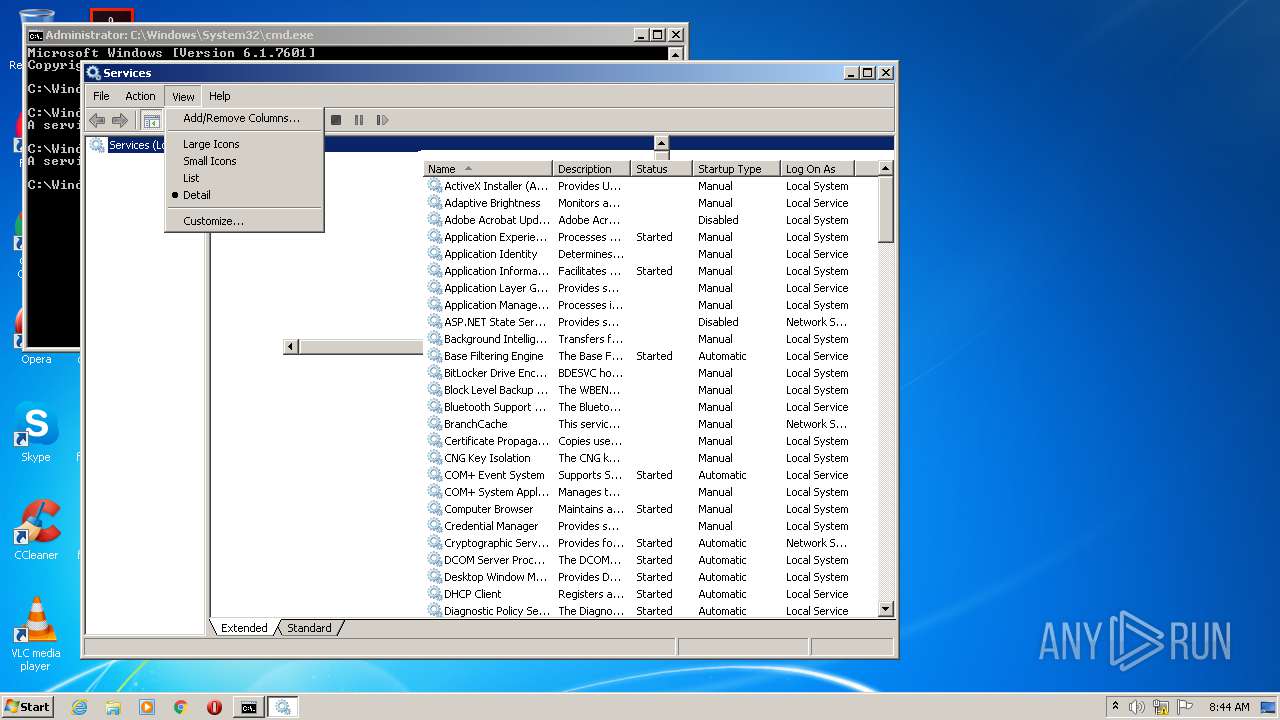Viewport: 1280px width, 720px height.
Task: Open CCleaner desktop shortcut
Action: click(36, 530)
